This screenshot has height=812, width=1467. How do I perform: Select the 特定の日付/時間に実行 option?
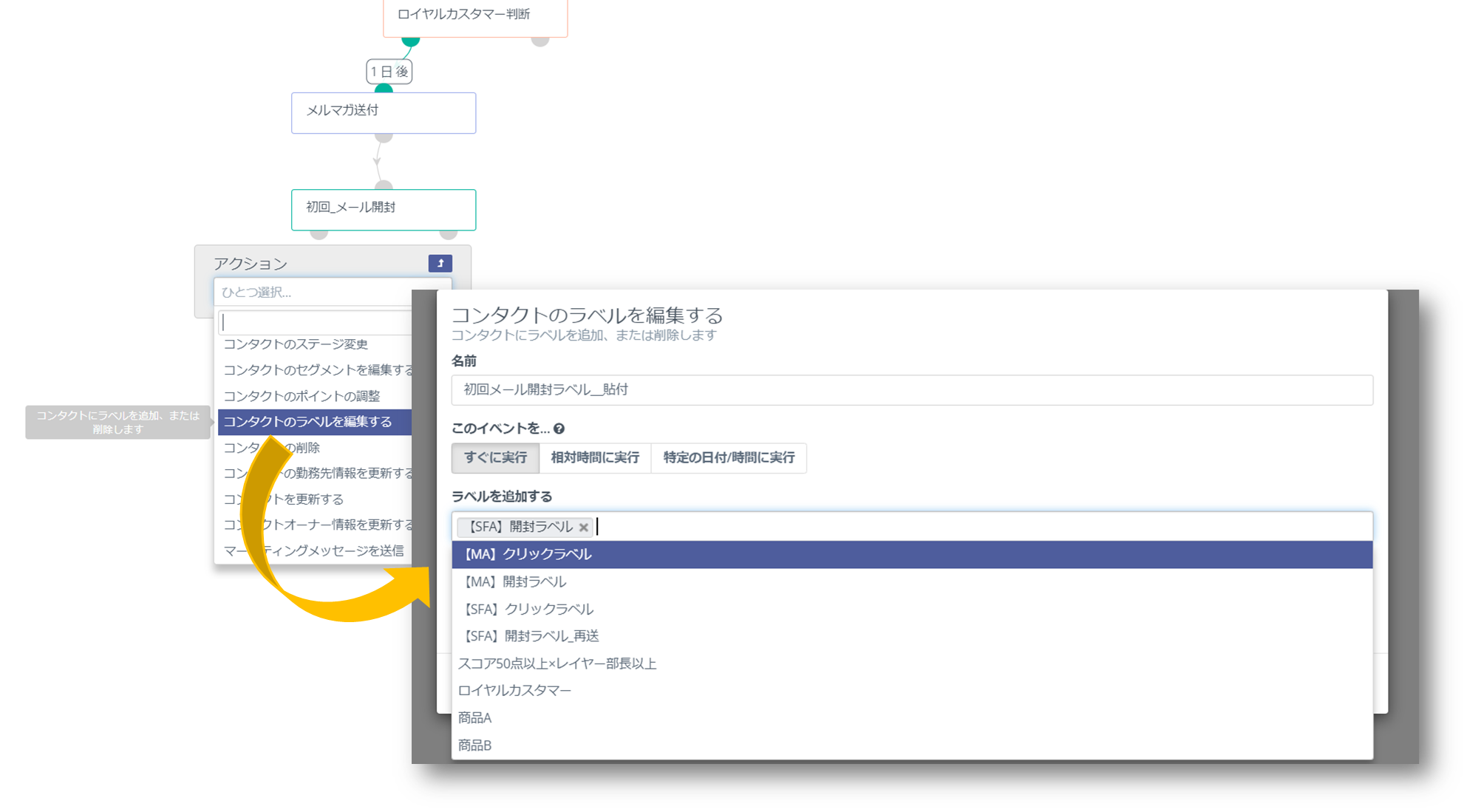728,457
